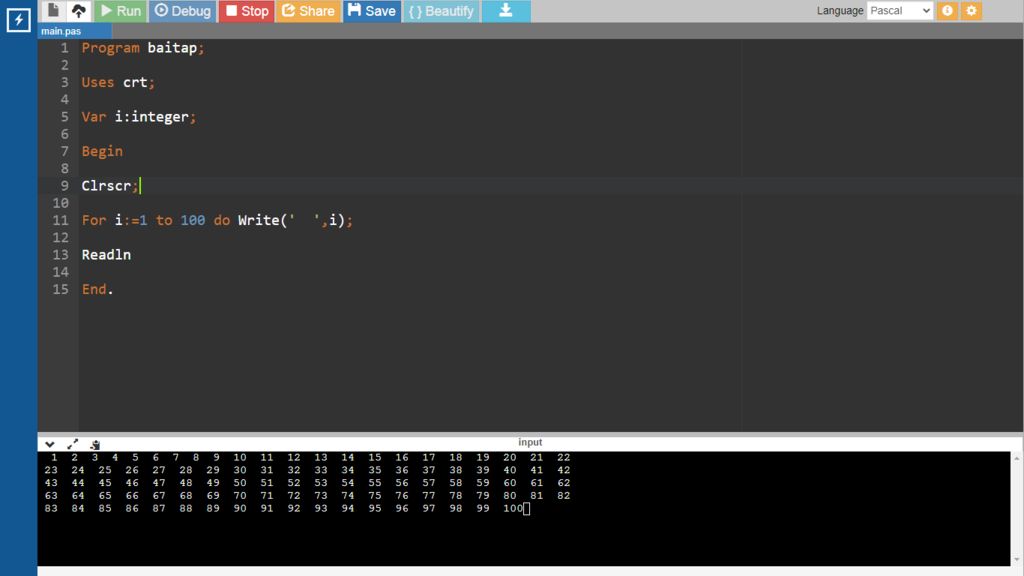Open settings with the orange gear icon

[x=972, y=10]
